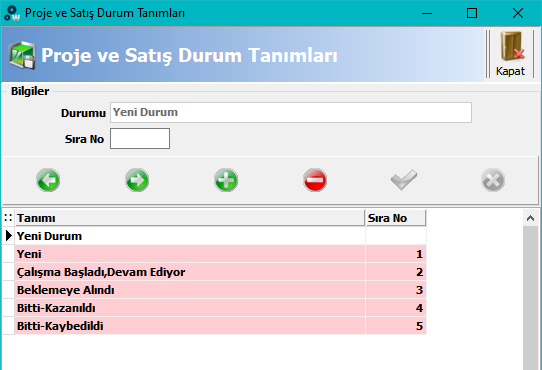This screenshot has width=542, height=370.
Task: Go to next record with green right arrow
Action: [x=137, y=180]
